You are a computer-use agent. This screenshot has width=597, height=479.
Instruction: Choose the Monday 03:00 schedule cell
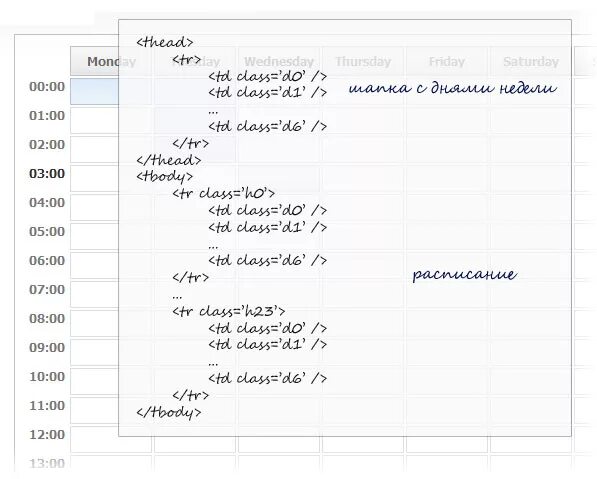(x=111, y=178)
